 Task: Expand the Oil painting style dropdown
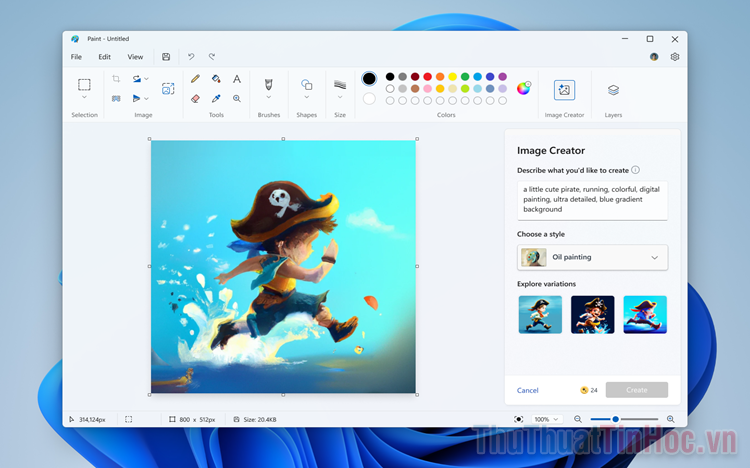pos(655,257)
